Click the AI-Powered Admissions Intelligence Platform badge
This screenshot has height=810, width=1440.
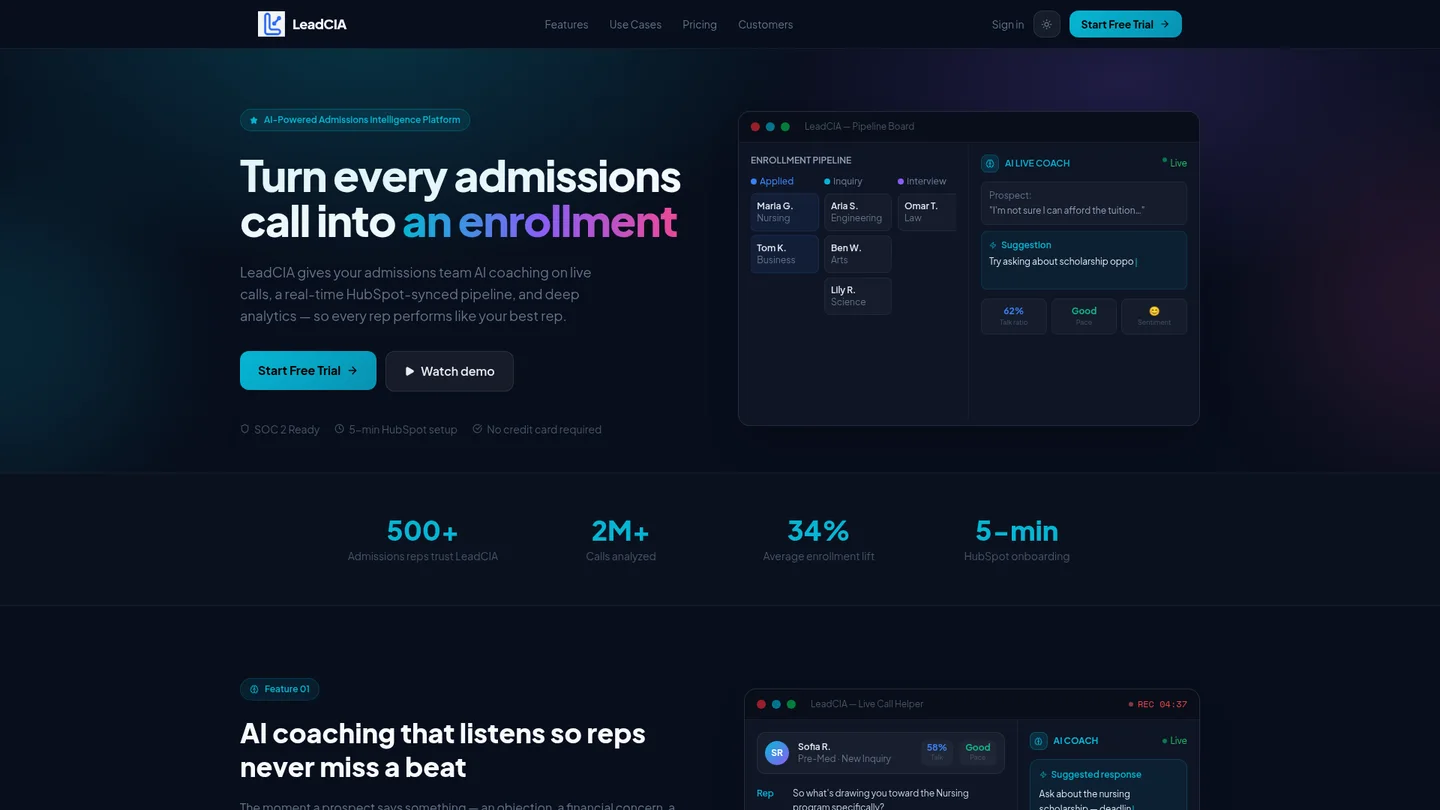pos(355,120)
